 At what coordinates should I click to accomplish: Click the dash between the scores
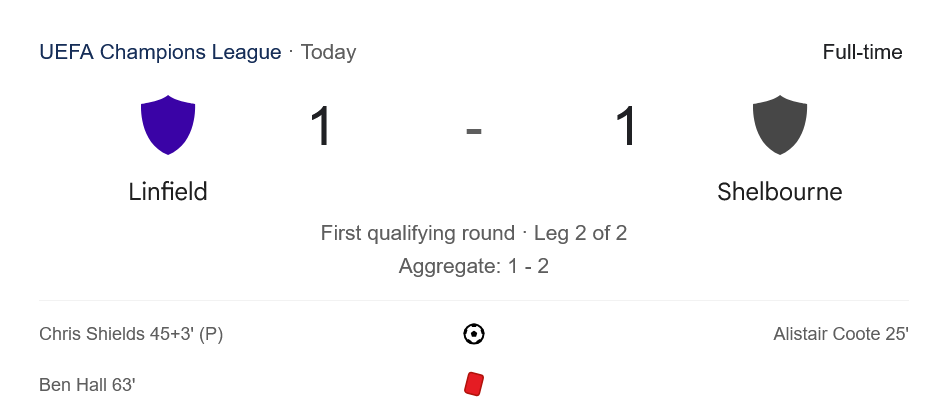click(474, 130)
